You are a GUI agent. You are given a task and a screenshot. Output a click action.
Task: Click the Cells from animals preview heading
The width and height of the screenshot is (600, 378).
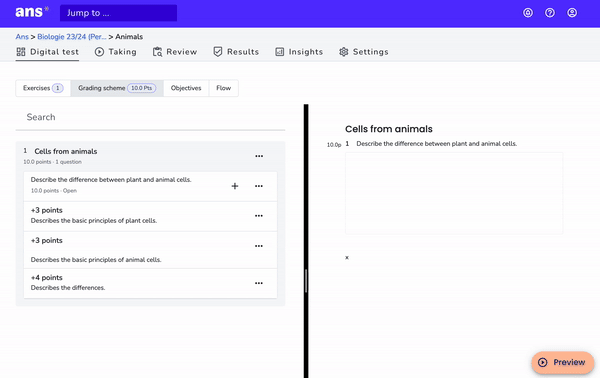pyautogui.click(x=389, y=129)
